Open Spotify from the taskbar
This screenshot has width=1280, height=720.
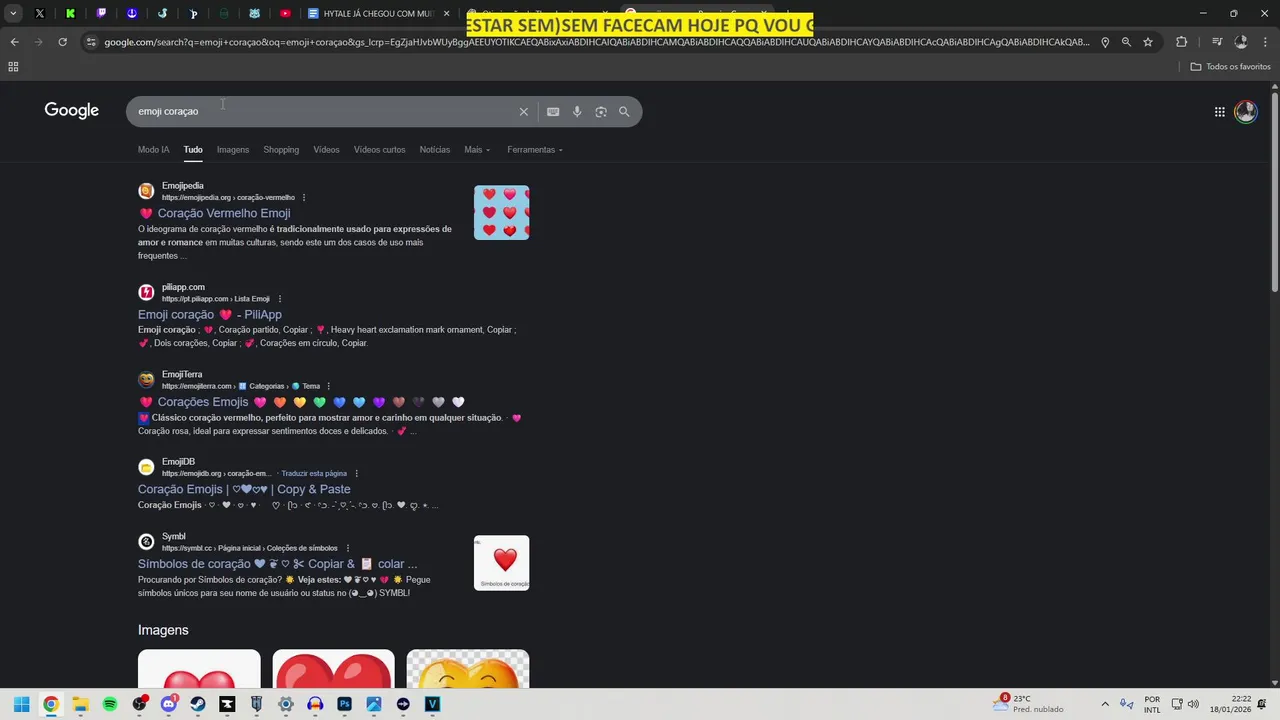(110, 704)
